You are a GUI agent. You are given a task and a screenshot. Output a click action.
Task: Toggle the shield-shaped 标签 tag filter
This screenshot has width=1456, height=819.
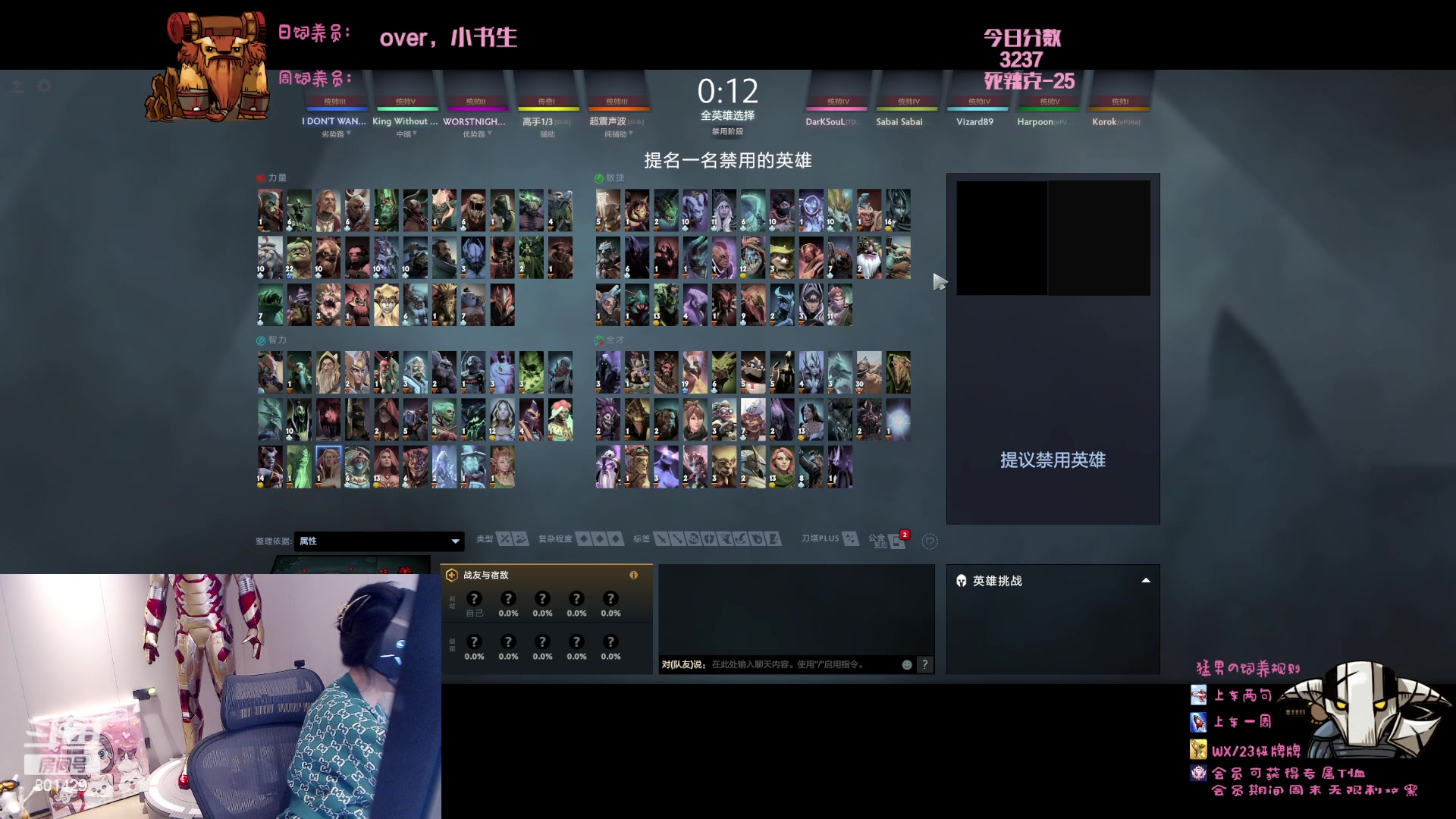coord(708,539)
